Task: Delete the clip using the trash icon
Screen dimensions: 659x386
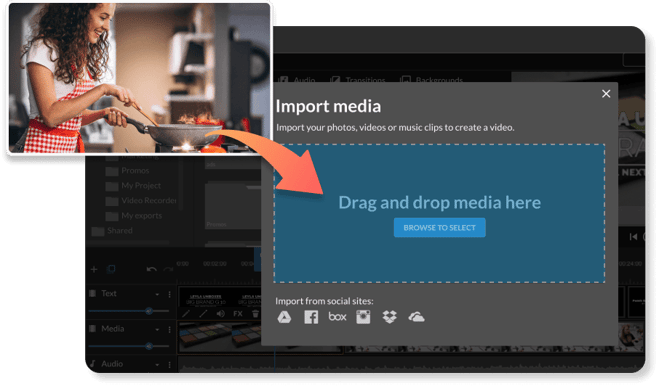Action: tap(256, 314)
